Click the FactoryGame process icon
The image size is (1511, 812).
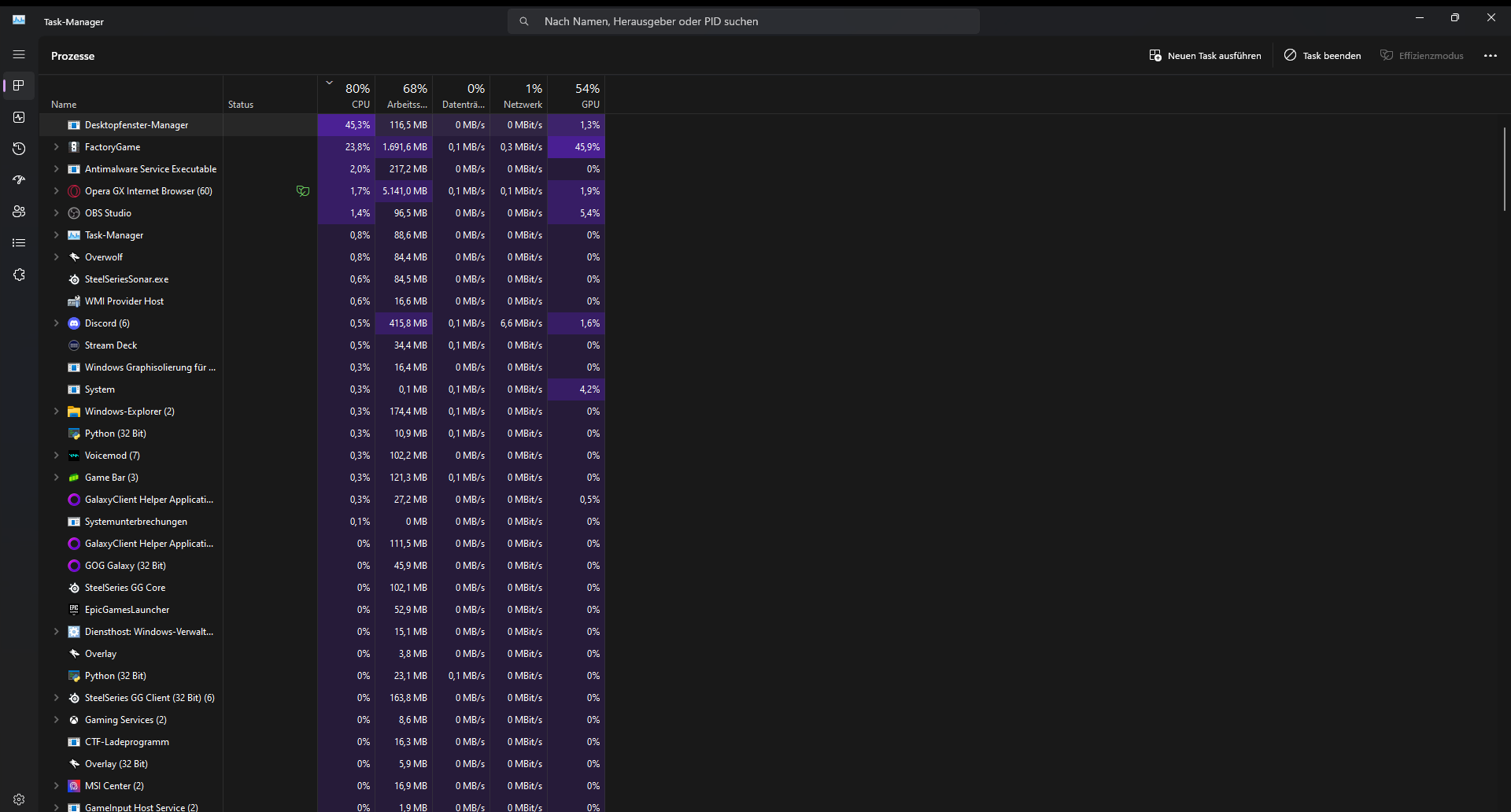[74, 147]
